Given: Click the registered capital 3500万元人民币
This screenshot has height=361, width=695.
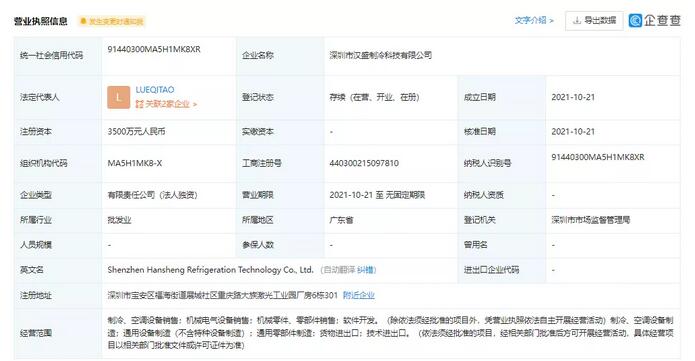Looking at the screenshot, I should point(136,132).
